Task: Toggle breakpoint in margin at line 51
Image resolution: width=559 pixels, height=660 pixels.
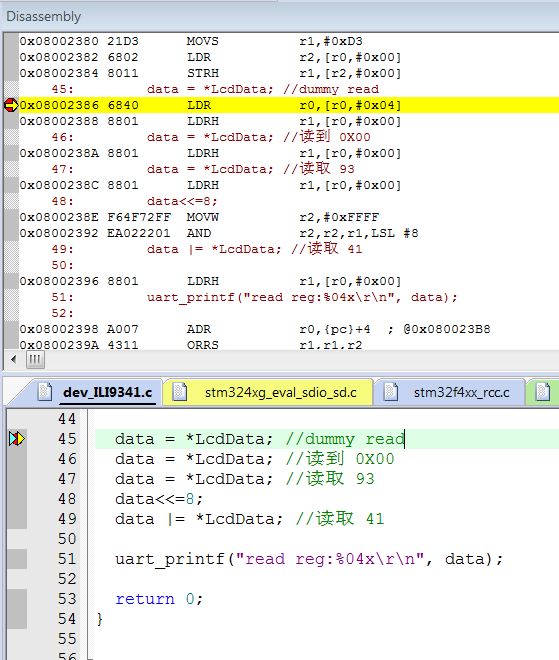Action: 17,559
